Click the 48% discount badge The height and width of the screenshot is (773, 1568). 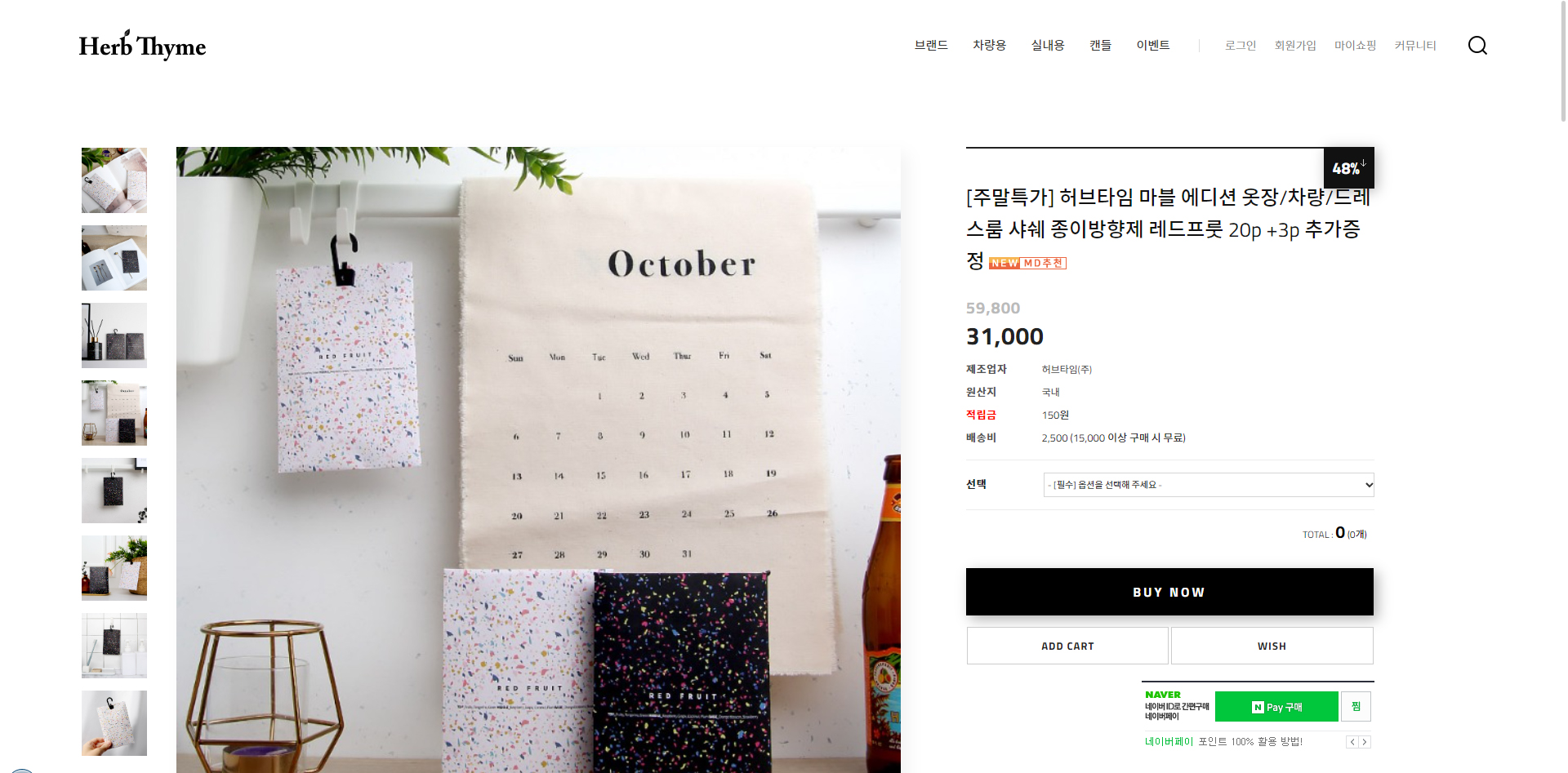tap(1348, 167)
